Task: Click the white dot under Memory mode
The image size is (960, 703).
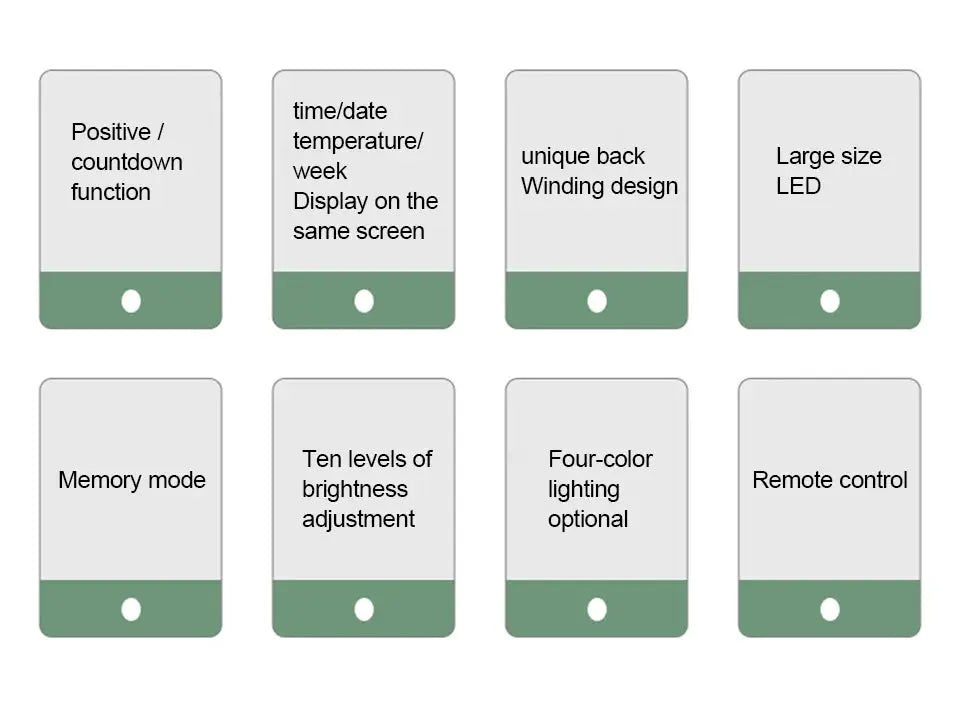Action: tap(131, 610)
